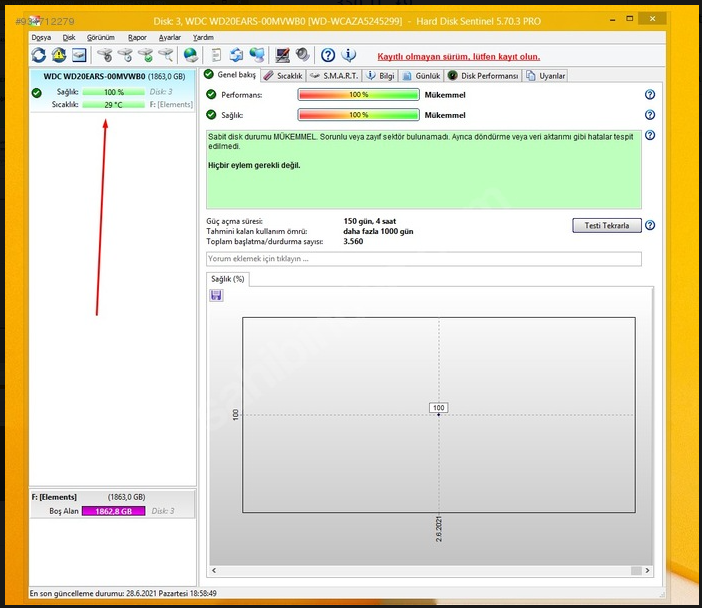Click the comment field Yorum eklemek için tıklayın
This screenshot has height=608, width=702.
pyautogui.click(x=424, y=259)
